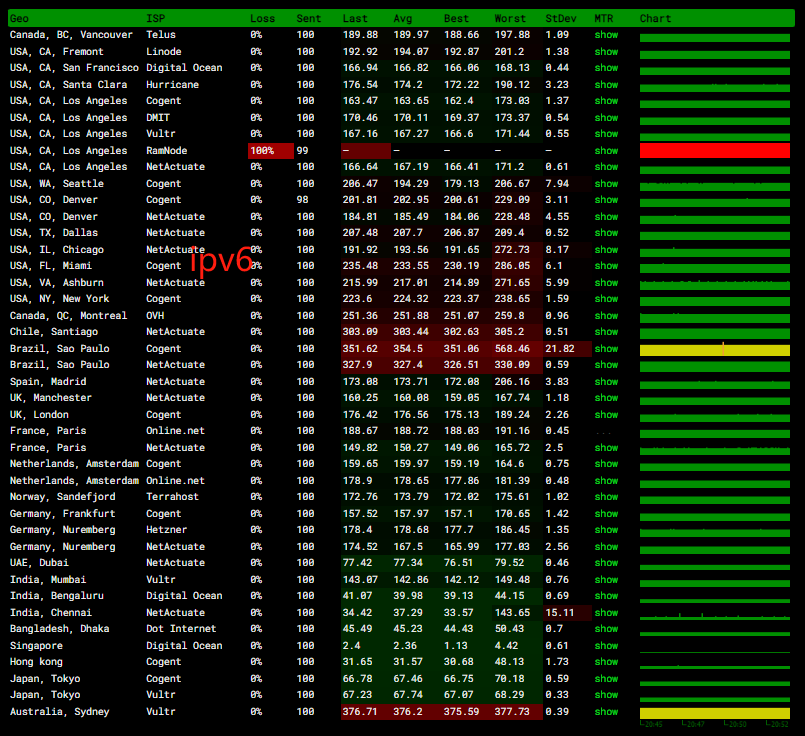The width and height of the screenshot is (805, 736).
Task: Click 'Hurricane' ISP cell
Action: [172, 85]
